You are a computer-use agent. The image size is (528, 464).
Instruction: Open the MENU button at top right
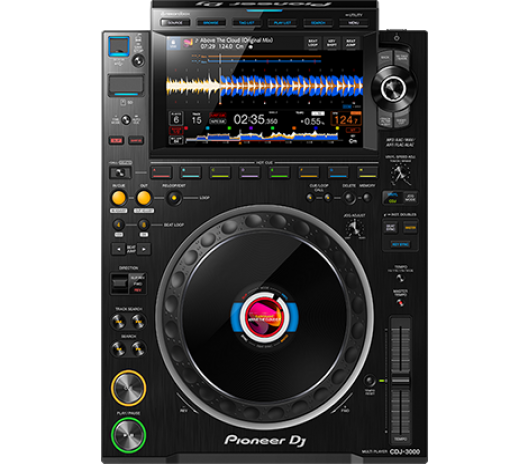pyautogui.click(x=354, y=23)
